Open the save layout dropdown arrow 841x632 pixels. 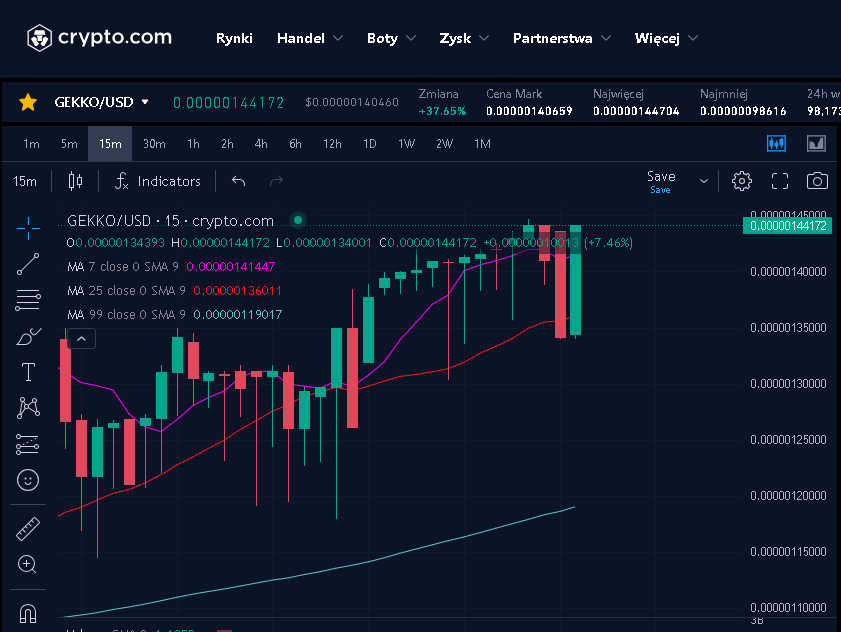(704, 181)
